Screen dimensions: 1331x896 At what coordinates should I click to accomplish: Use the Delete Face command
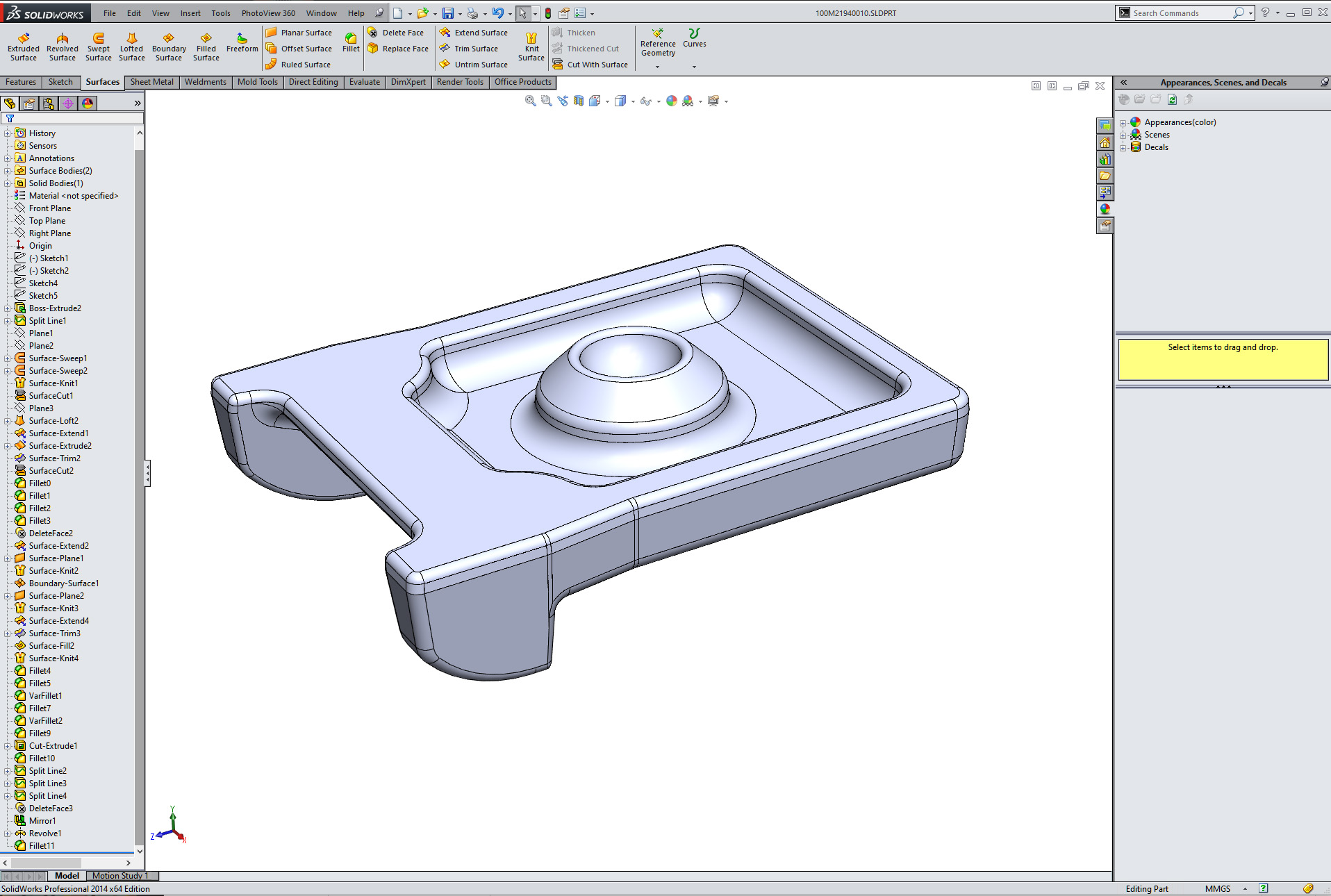(395, 33)
